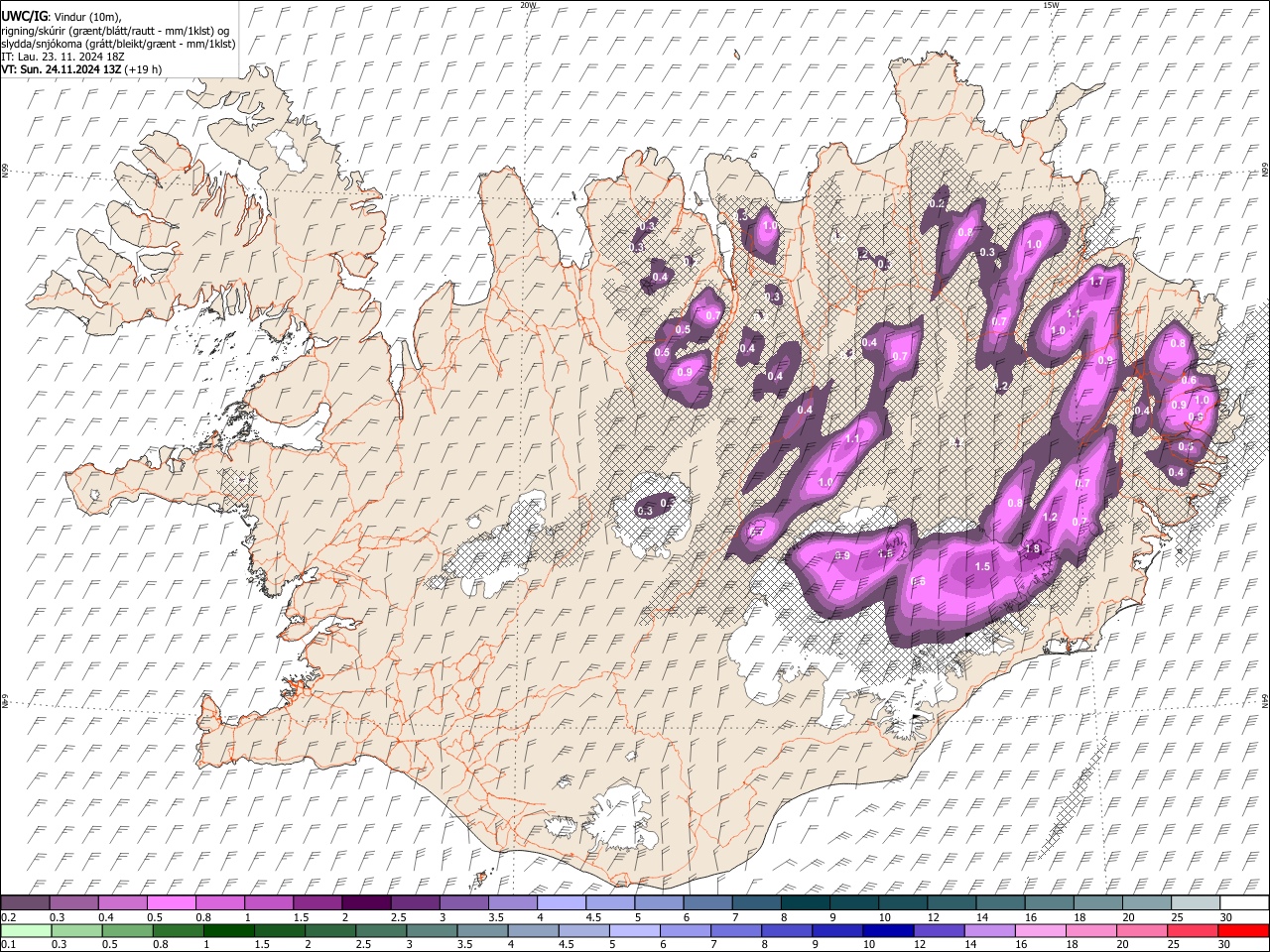Click the light lavender upper legend swatch between 4 and 4.5

(562, 902)
